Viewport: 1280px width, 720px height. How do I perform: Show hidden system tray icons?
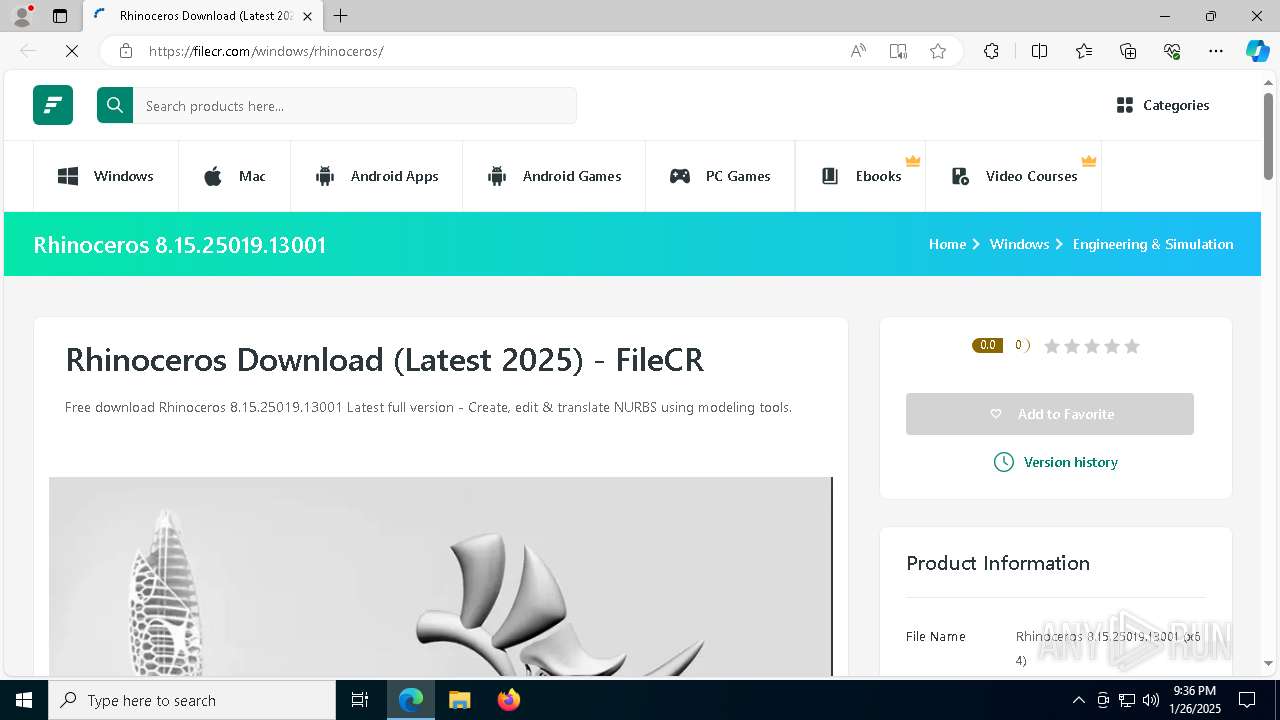pos(1078,700)
